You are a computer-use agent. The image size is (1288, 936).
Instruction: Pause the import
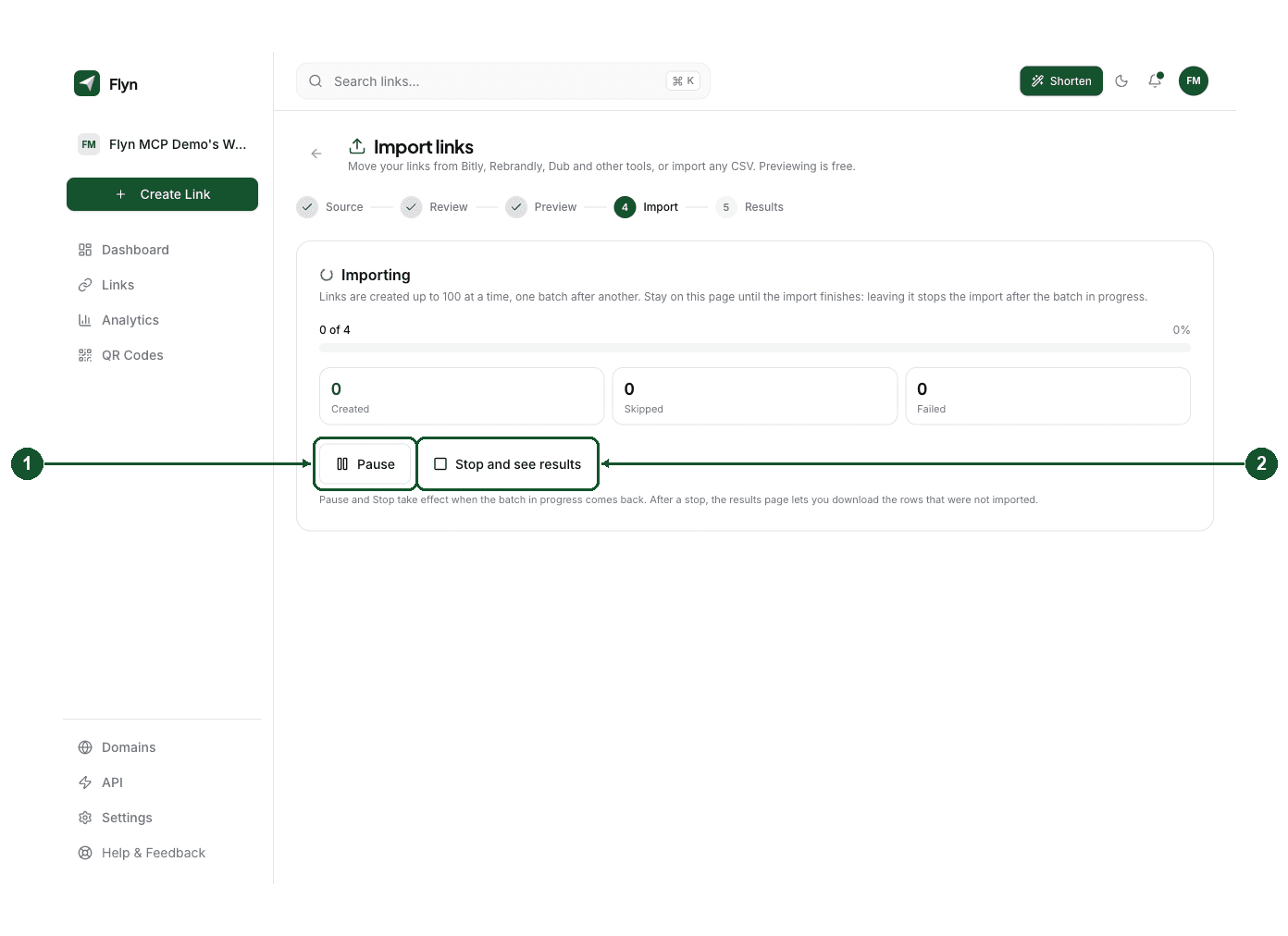[x=365, y=464]
